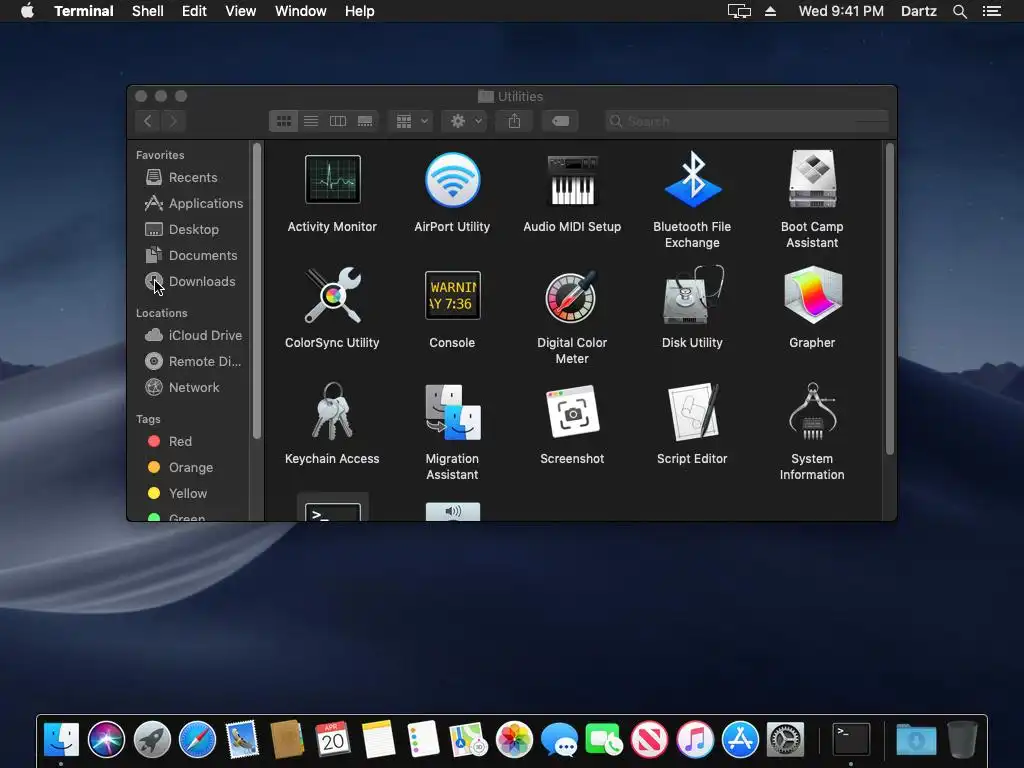The height and width of the screenshot is (768, 1024).
Task: Open the View menu
Action: 240,11
